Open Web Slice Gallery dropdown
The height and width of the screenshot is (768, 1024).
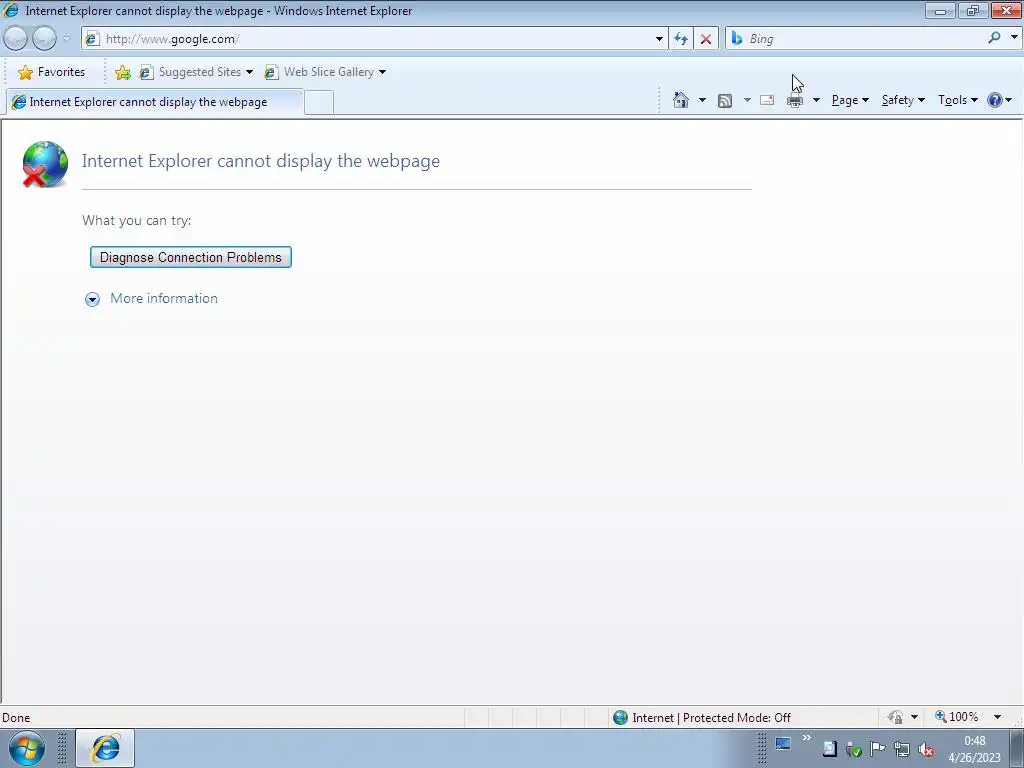325,72
